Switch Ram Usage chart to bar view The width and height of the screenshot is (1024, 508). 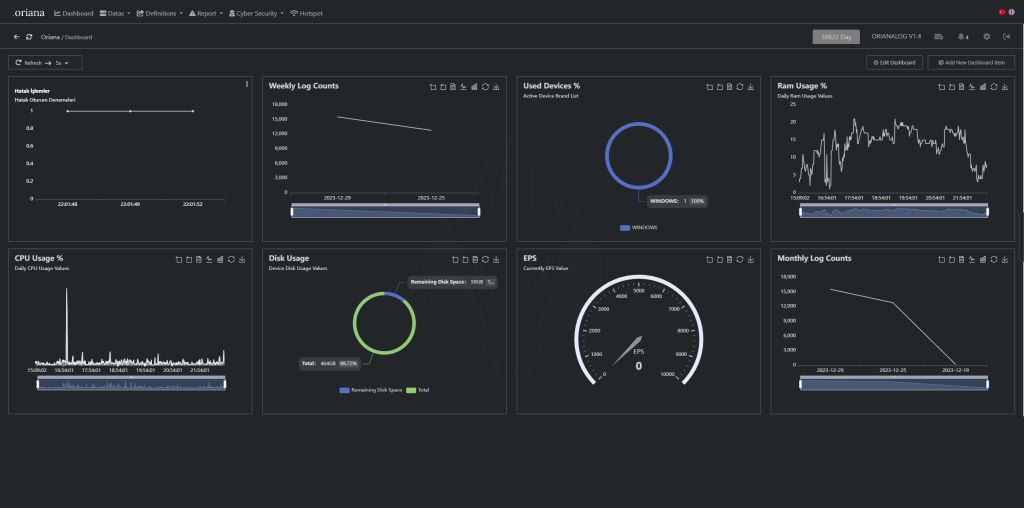coord(984,87)
